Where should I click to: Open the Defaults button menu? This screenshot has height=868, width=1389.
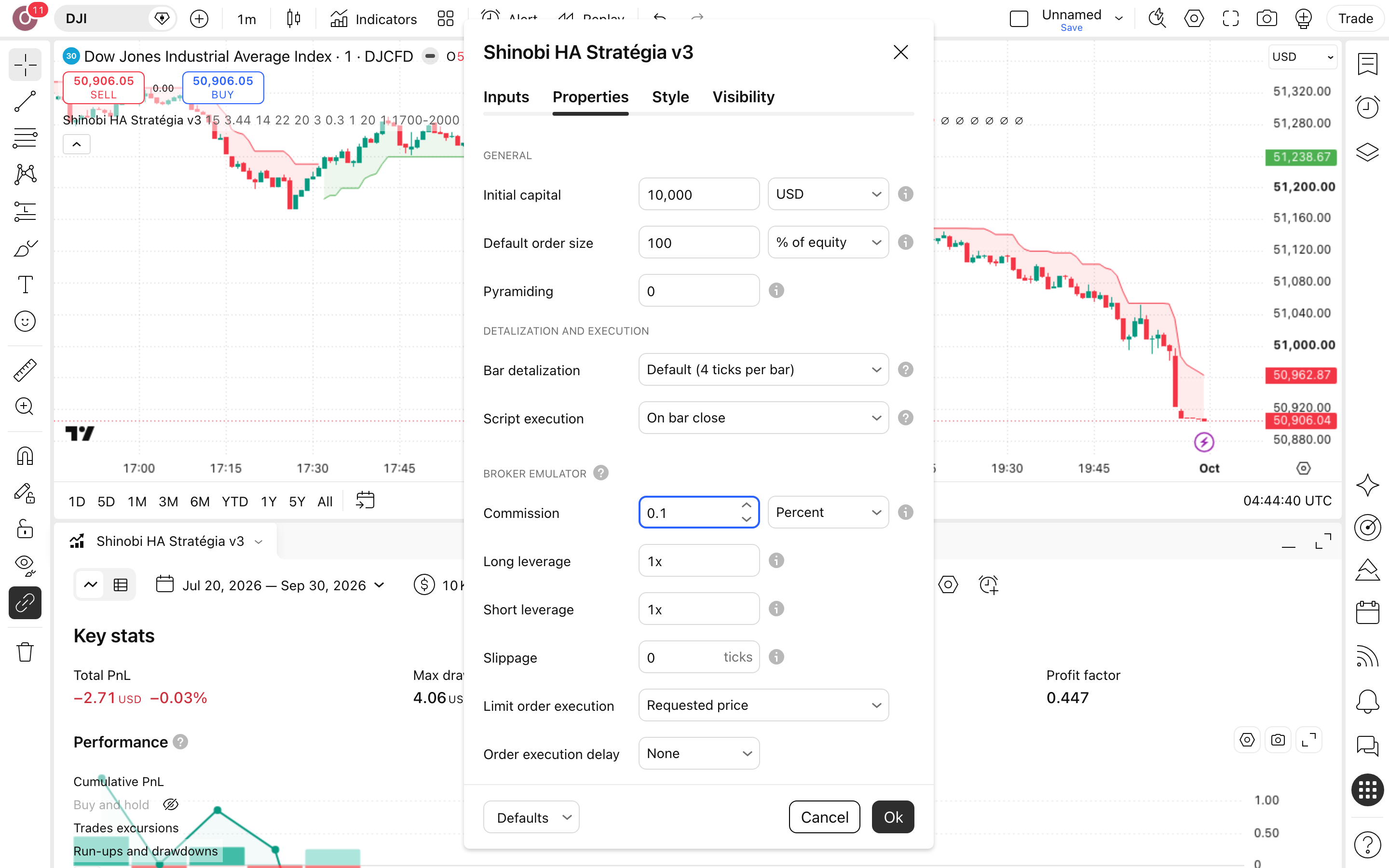[x=531, y=817]
